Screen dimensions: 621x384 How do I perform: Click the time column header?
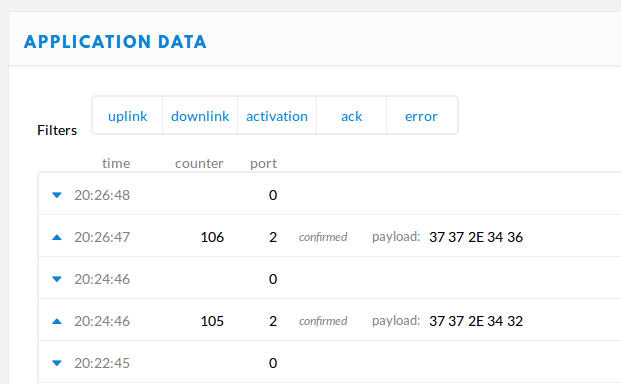pos(116,163)
